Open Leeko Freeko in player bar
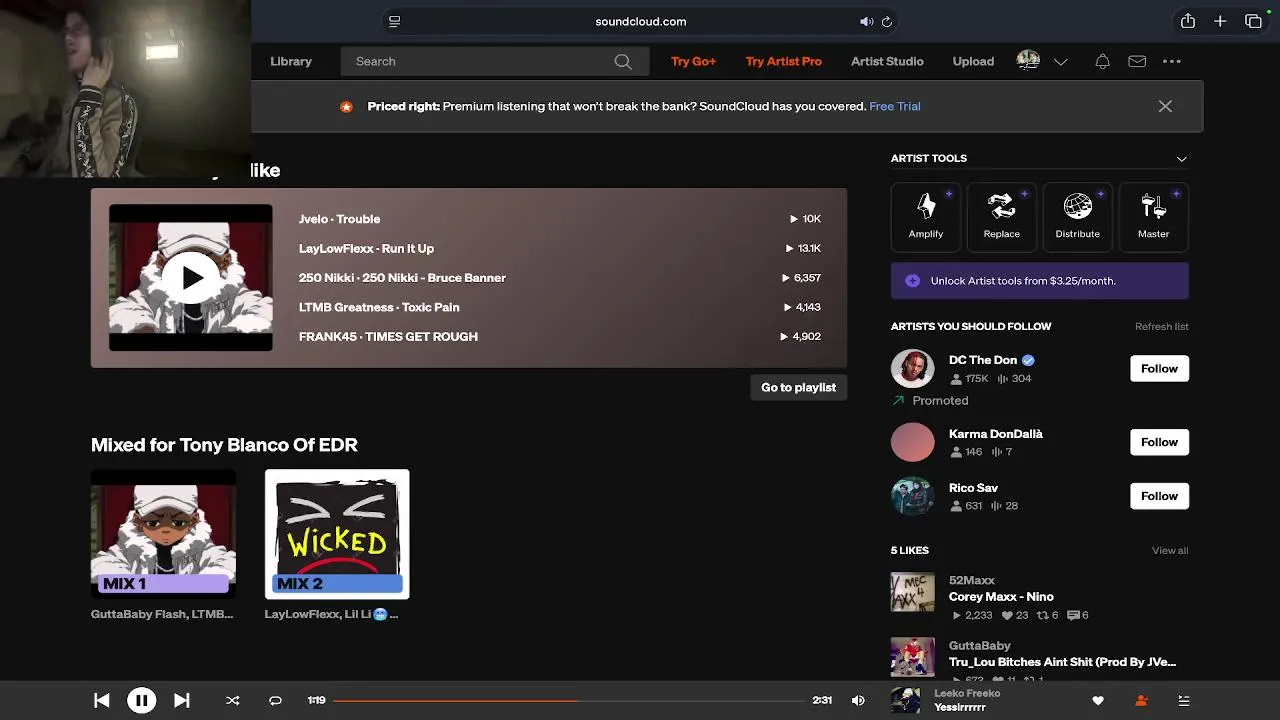The width and height of the screenshot is (1280, 720). (967, 693)
